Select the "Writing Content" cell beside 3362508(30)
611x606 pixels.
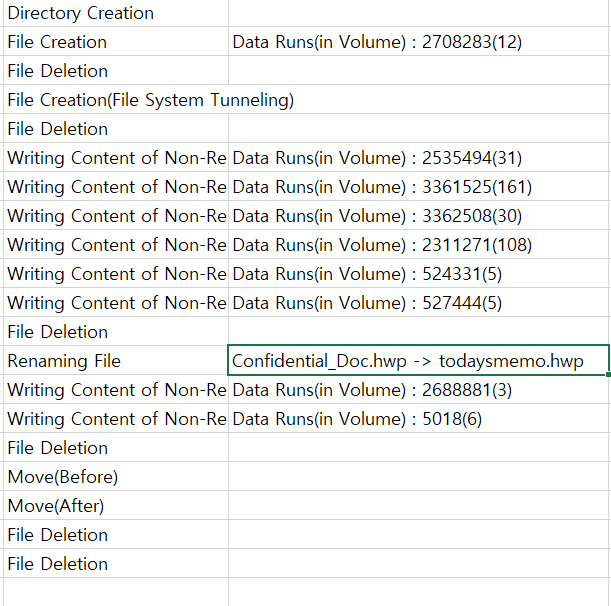116,216
